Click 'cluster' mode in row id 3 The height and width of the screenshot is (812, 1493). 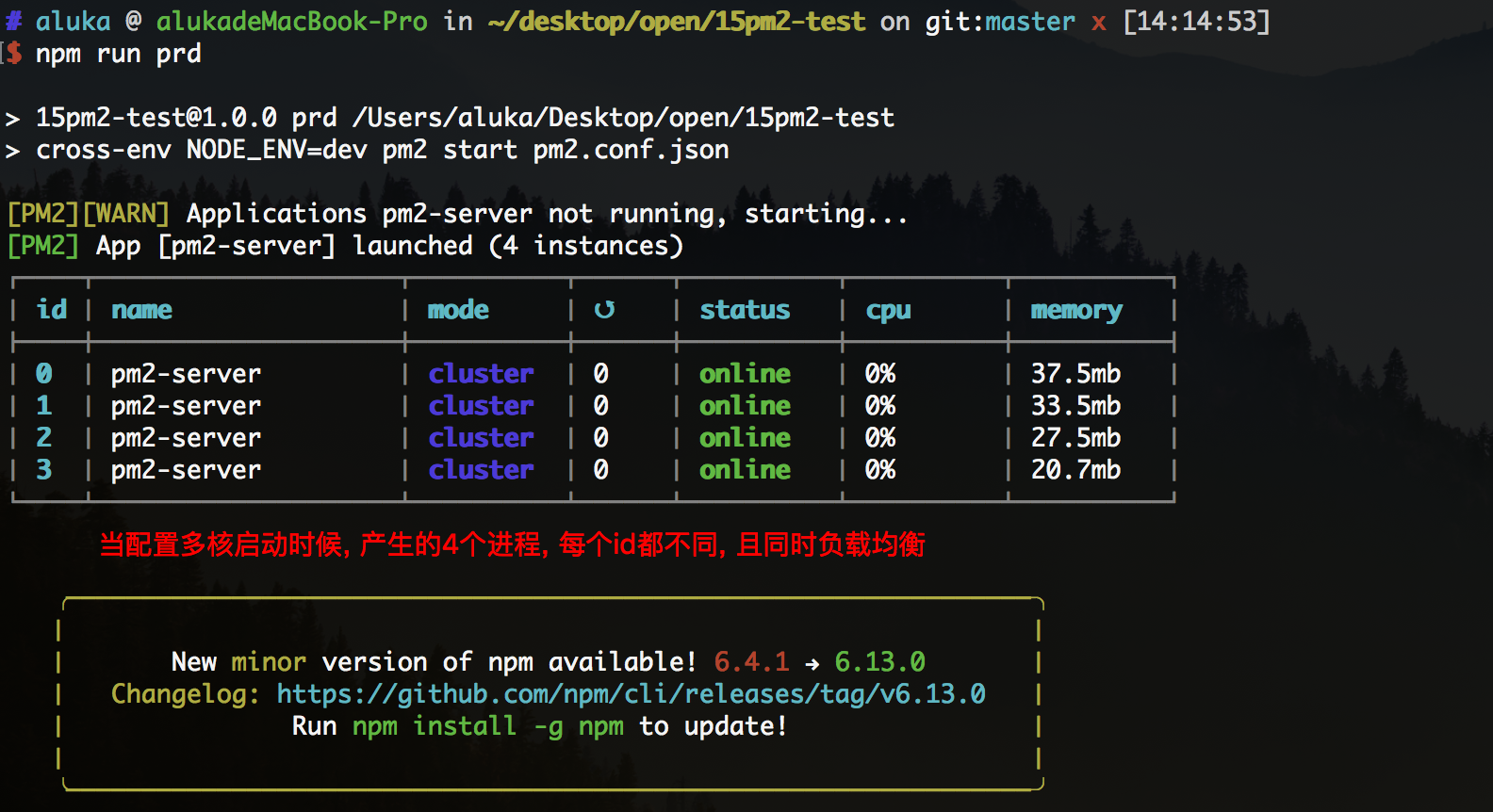click(481, 470)
